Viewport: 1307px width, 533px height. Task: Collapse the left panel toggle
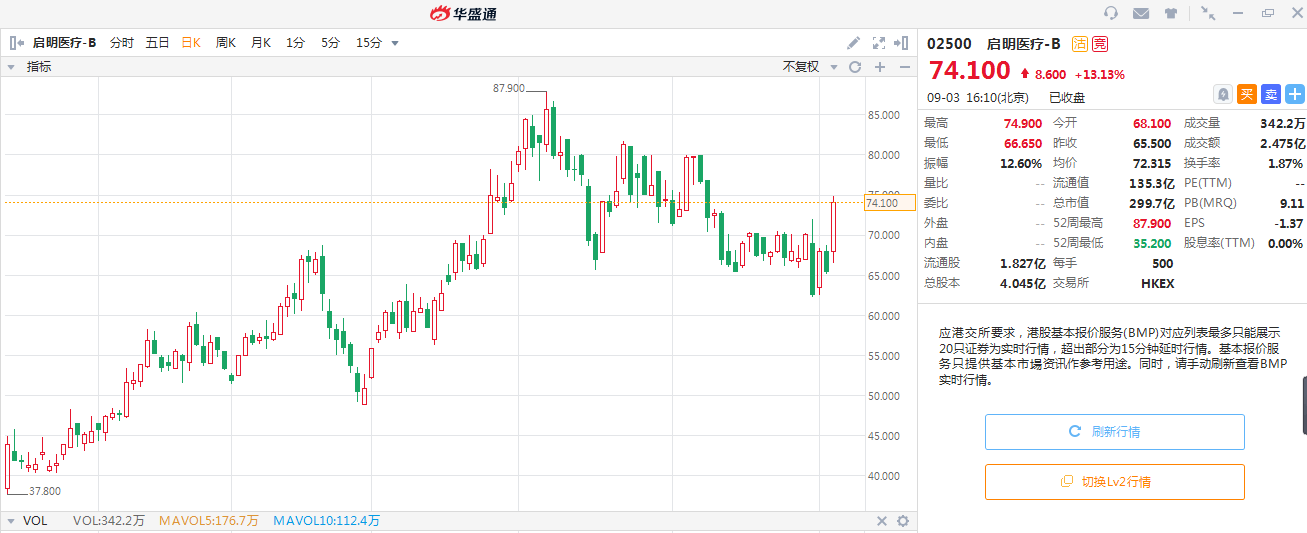pos(16,43)
